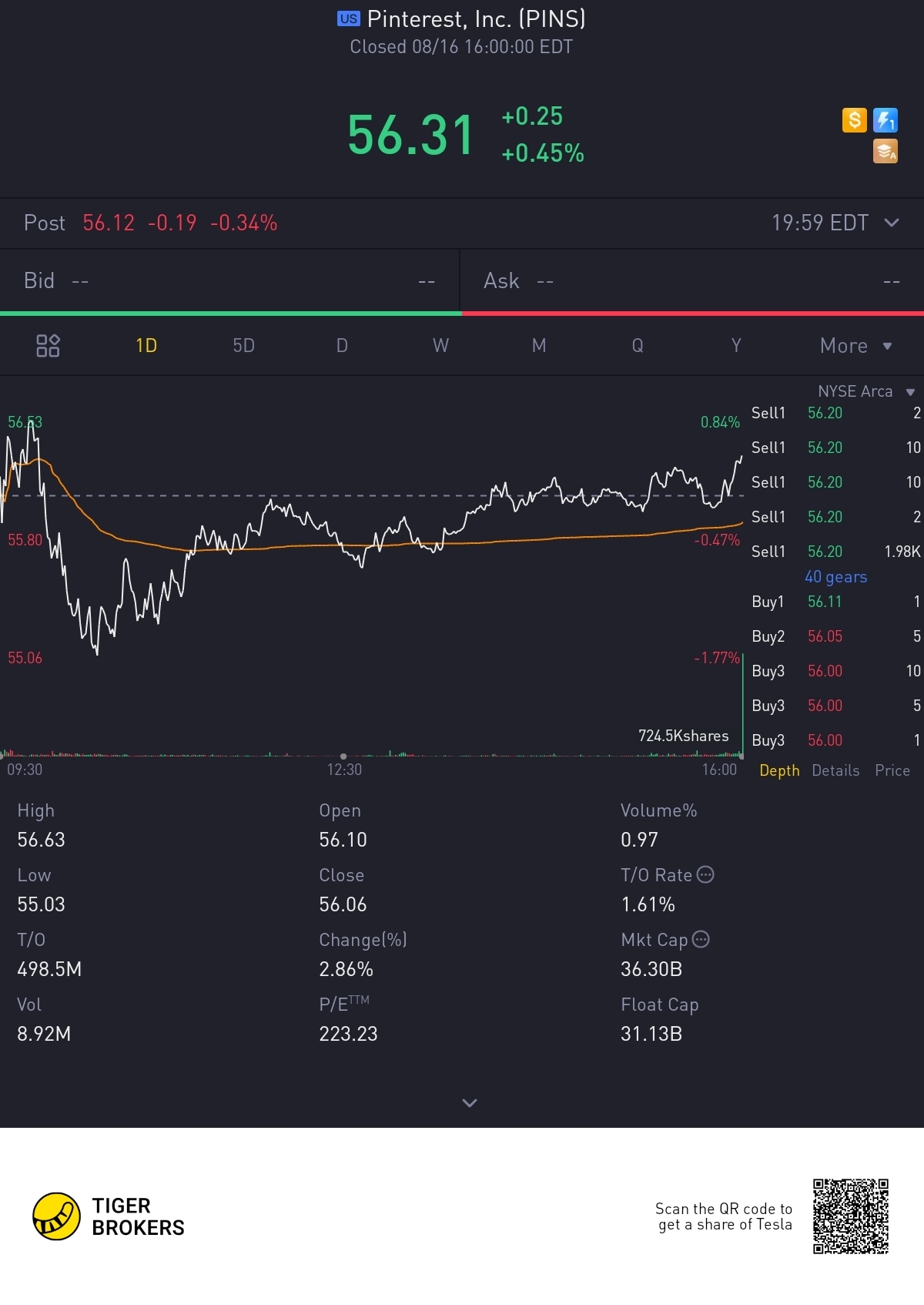The image size is (924, 1305).
Task: Switch to the daily D chart tab
Action: tap(342, 346)
